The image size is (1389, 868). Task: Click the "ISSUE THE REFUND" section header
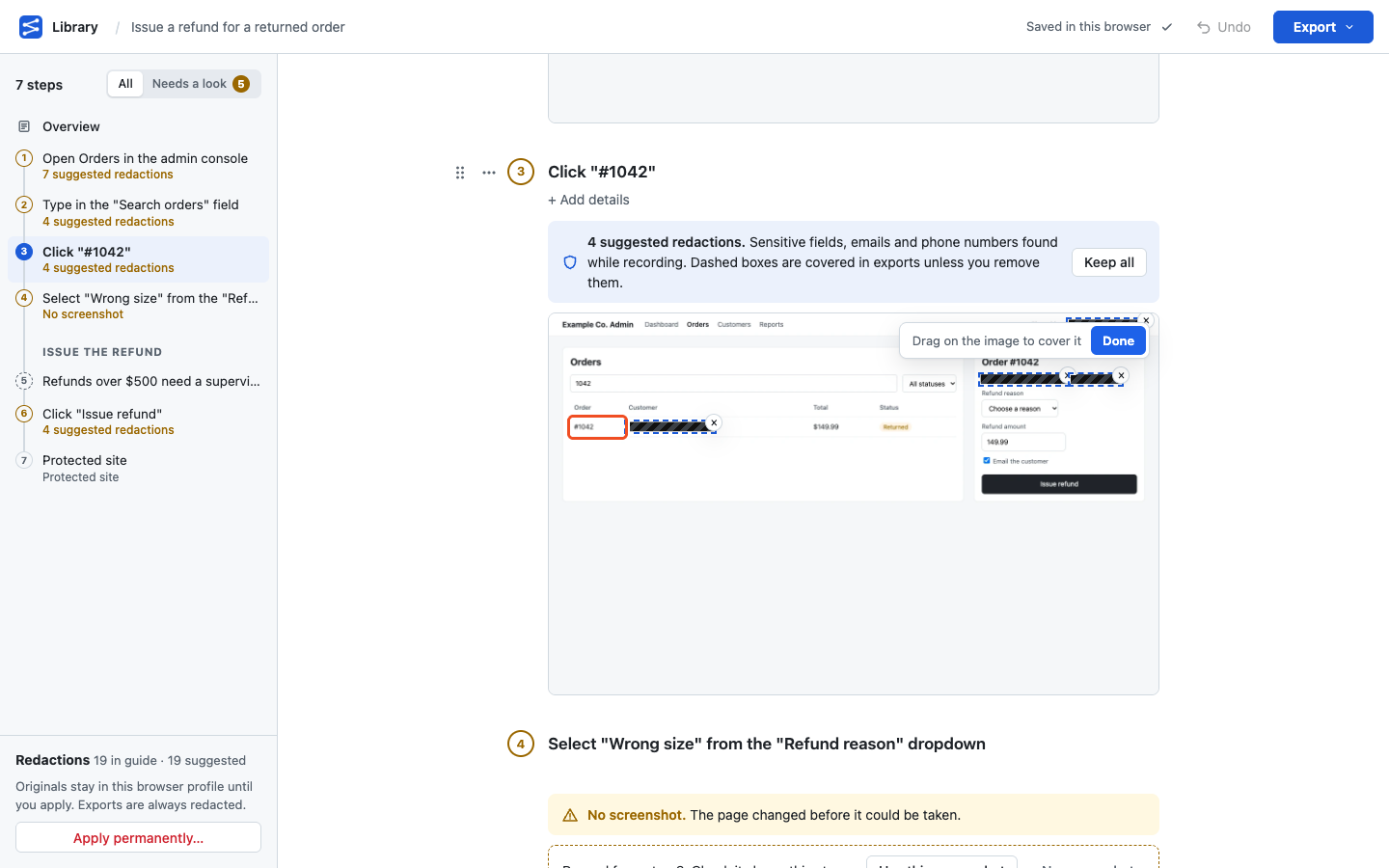[102, 352]
